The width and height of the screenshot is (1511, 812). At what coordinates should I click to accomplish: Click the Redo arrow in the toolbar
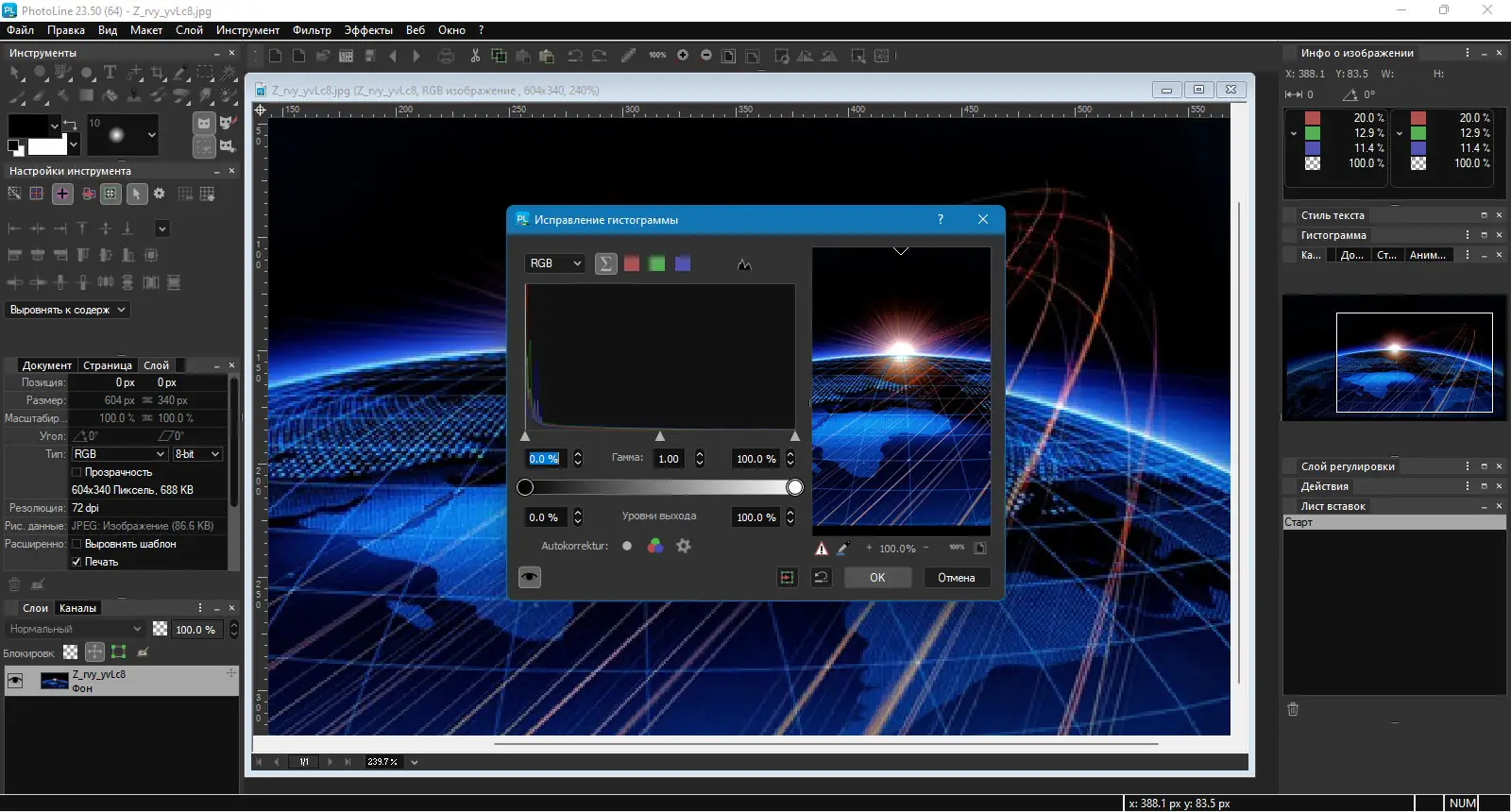tap(599, 56)
